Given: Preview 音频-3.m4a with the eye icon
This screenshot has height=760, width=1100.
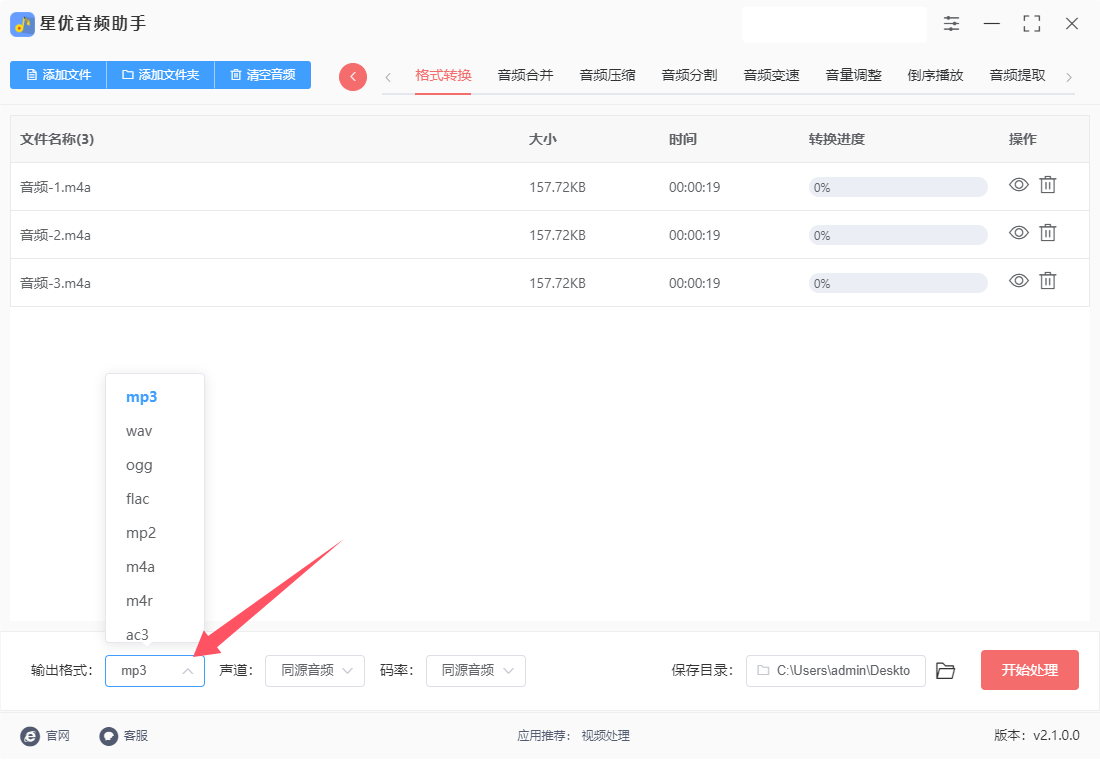Looking at the screenshot, I should 1019,281.
